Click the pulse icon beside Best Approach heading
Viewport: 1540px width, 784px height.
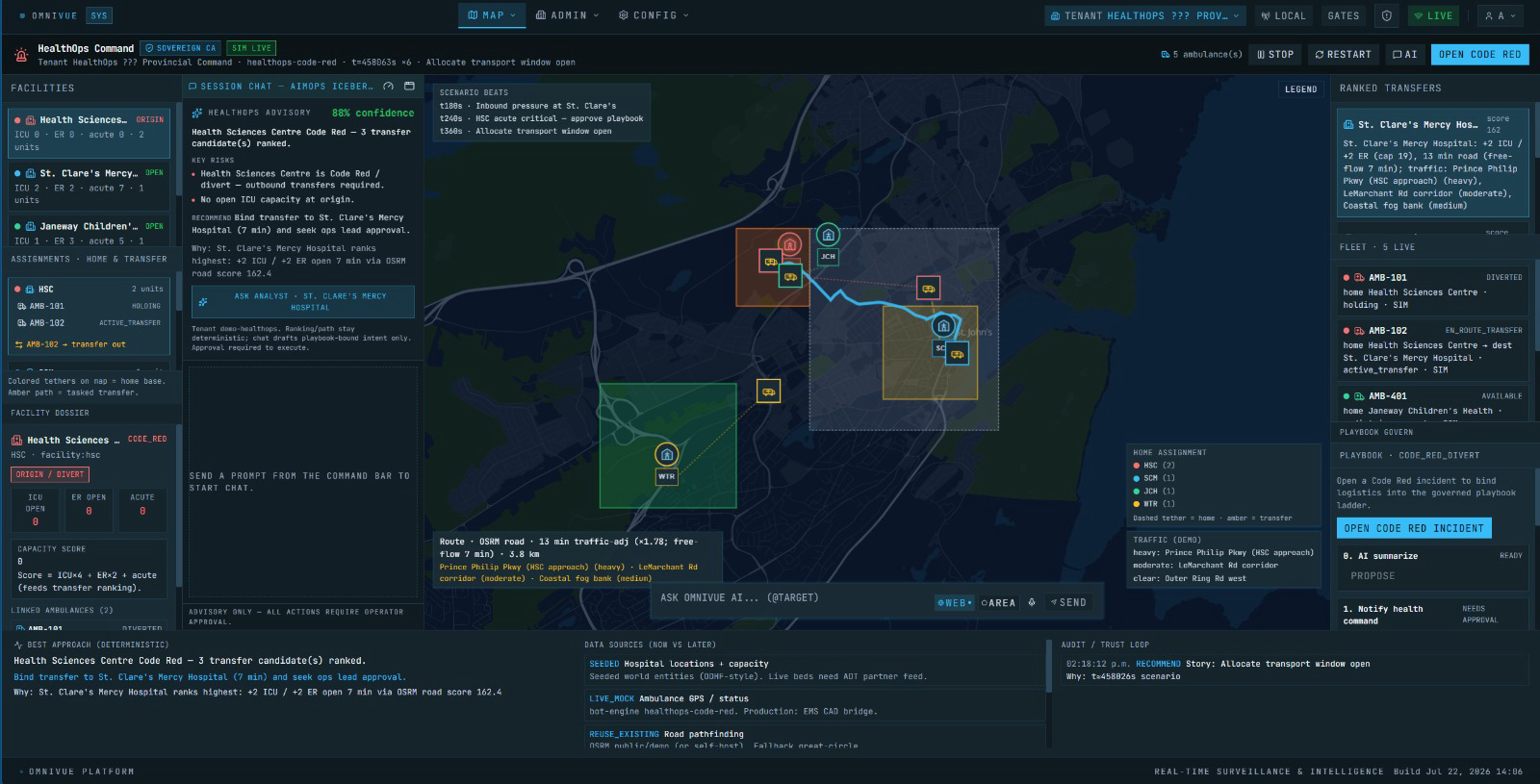[x=18, y=645]
